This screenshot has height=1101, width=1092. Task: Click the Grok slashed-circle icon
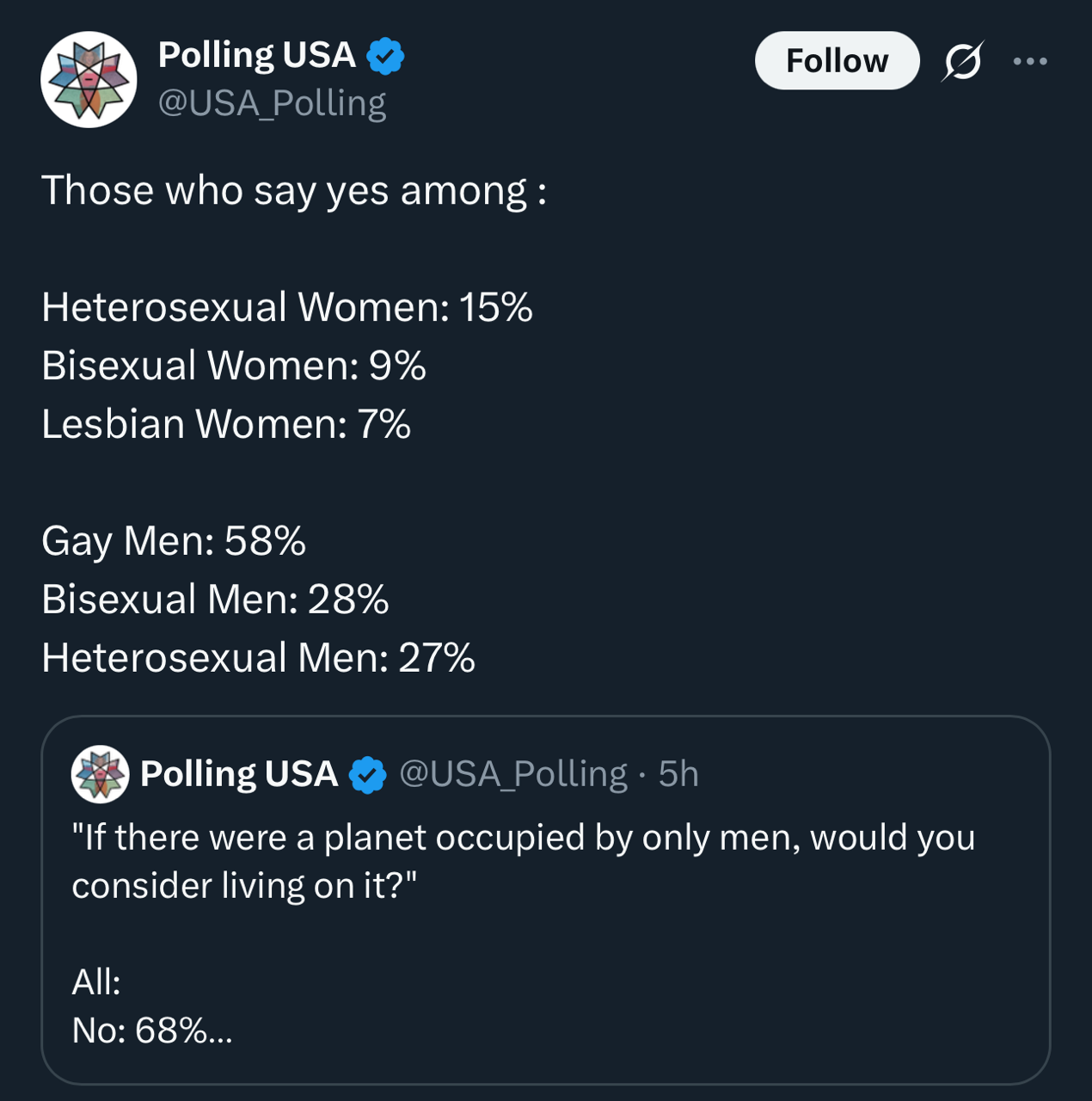click(962, 61)
